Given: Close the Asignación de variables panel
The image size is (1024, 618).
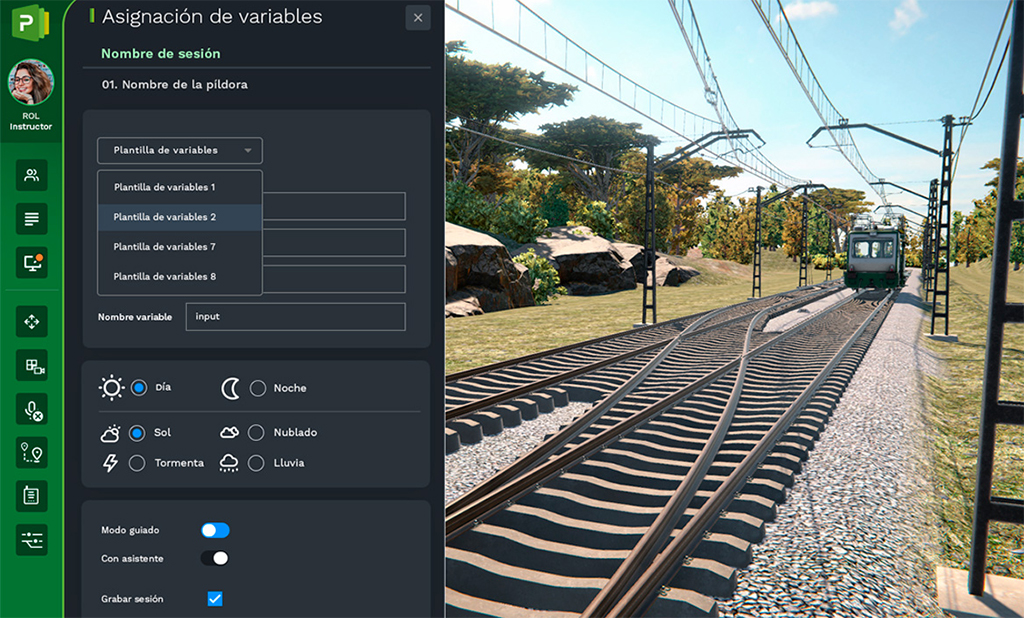Looking at the screenshot, I should pyautogui.click(x=418, y=18).
